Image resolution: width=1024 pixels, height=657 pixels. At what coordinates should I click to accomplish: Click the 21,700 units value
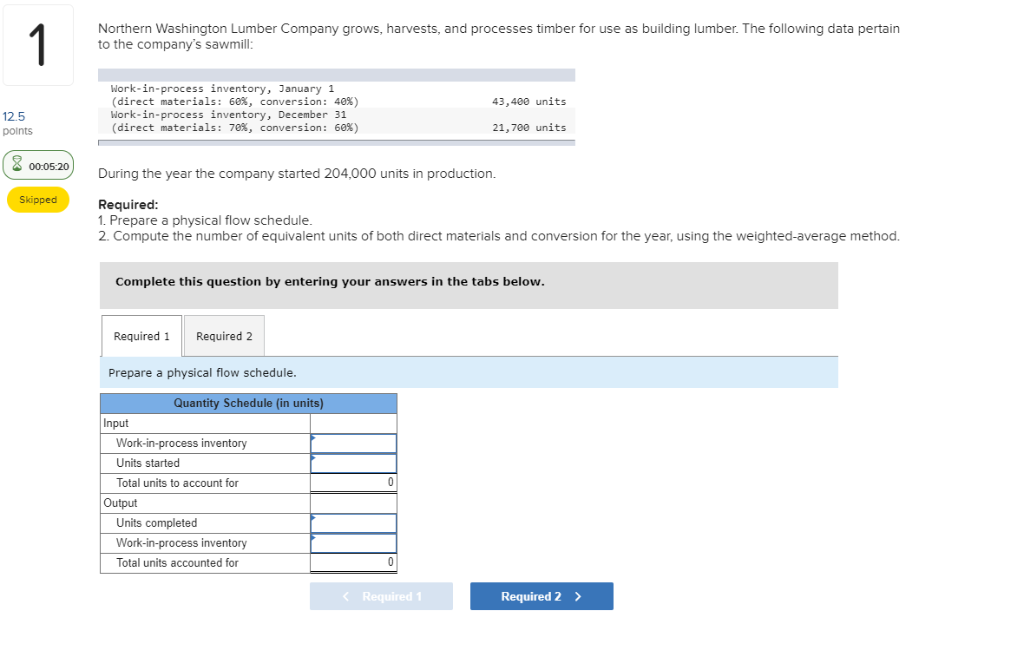point(529,127)
